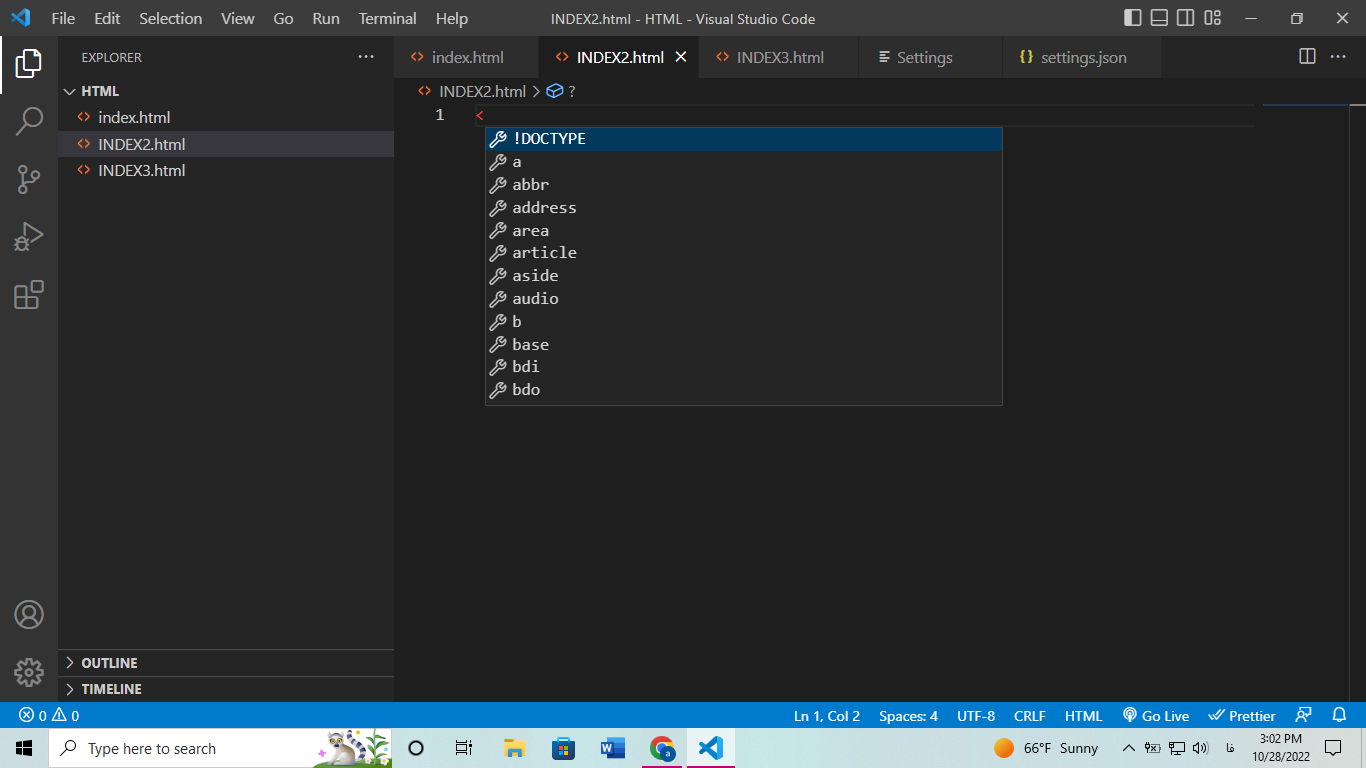
Task: Open the View menu
Action: click(237, 19)
